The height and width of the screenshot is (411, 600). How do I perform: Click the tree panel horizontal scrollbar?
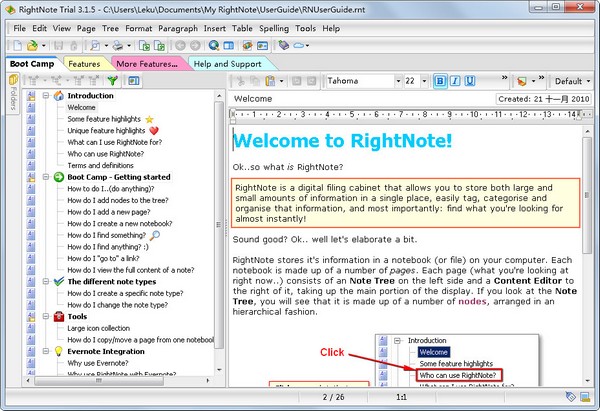(99, 381)
